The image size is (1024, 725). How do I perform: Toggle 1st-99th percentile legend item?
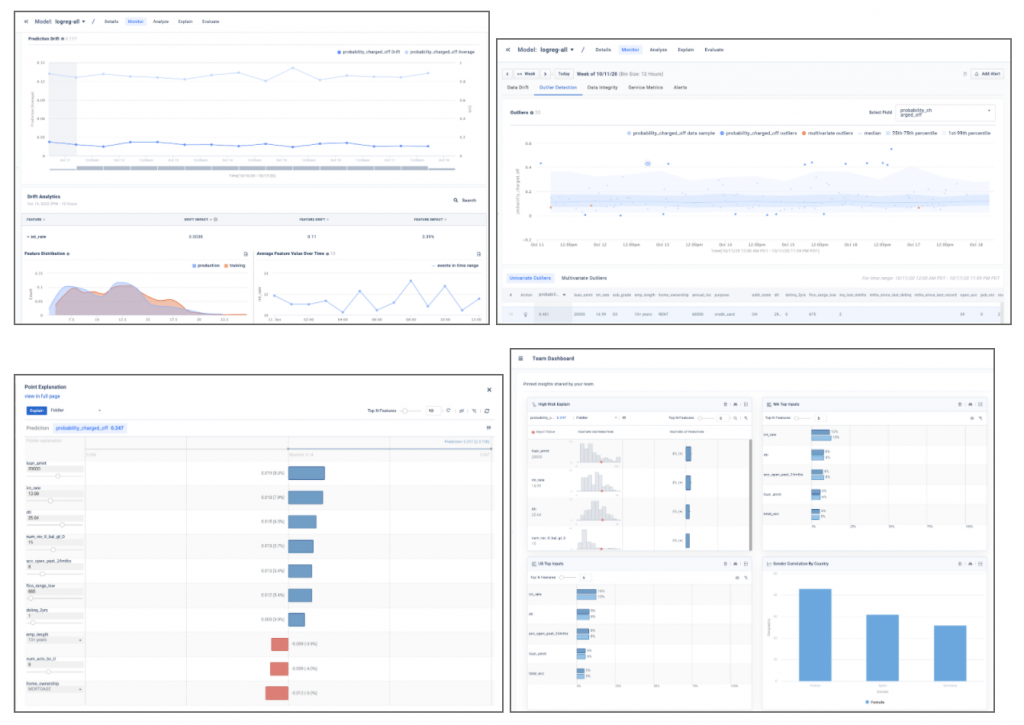(967, 133)
